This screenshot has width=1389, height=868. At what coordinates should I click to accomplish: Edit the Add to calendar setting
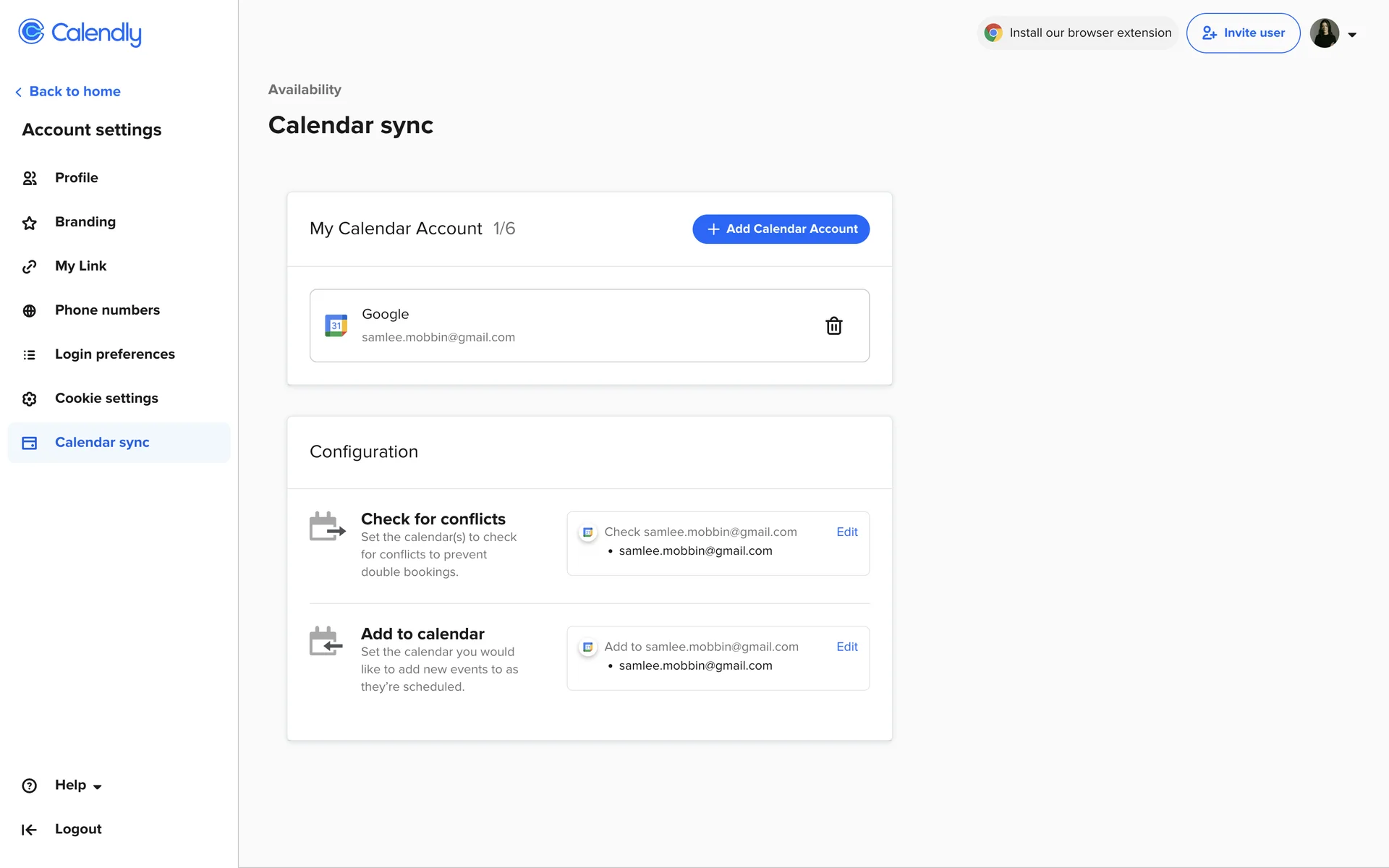click(x=846, y=647)
